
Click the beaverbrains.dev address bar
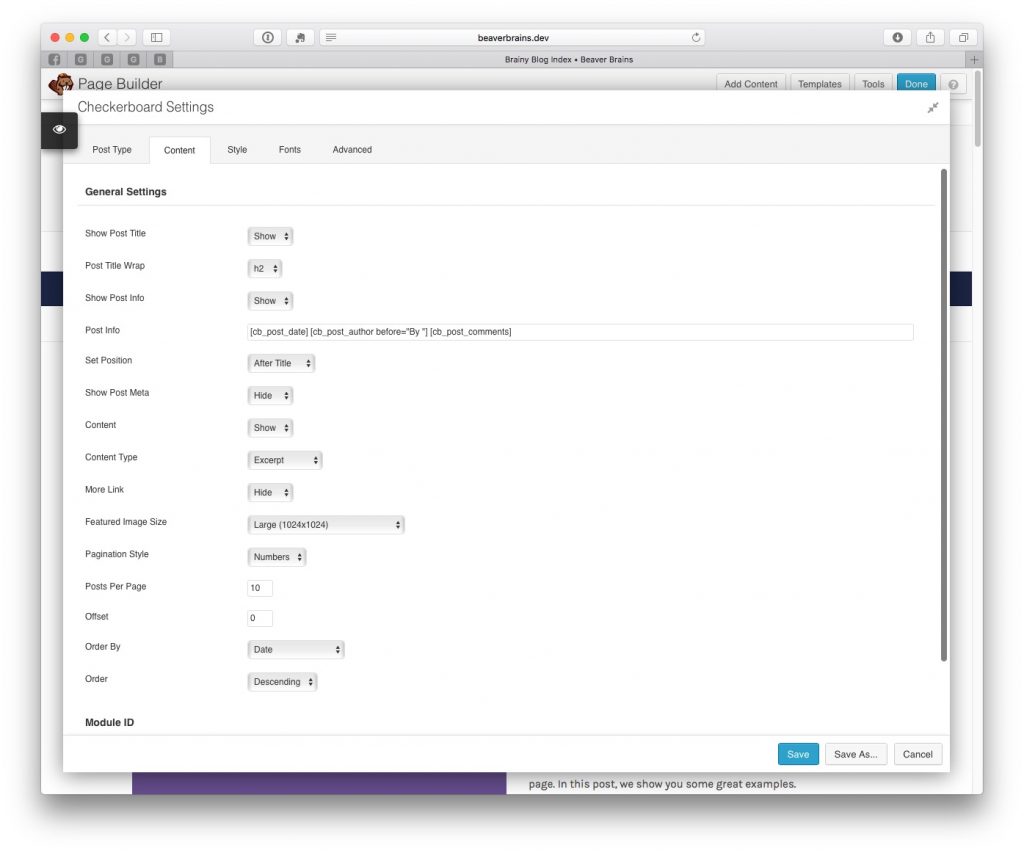[x=513, y=37]
